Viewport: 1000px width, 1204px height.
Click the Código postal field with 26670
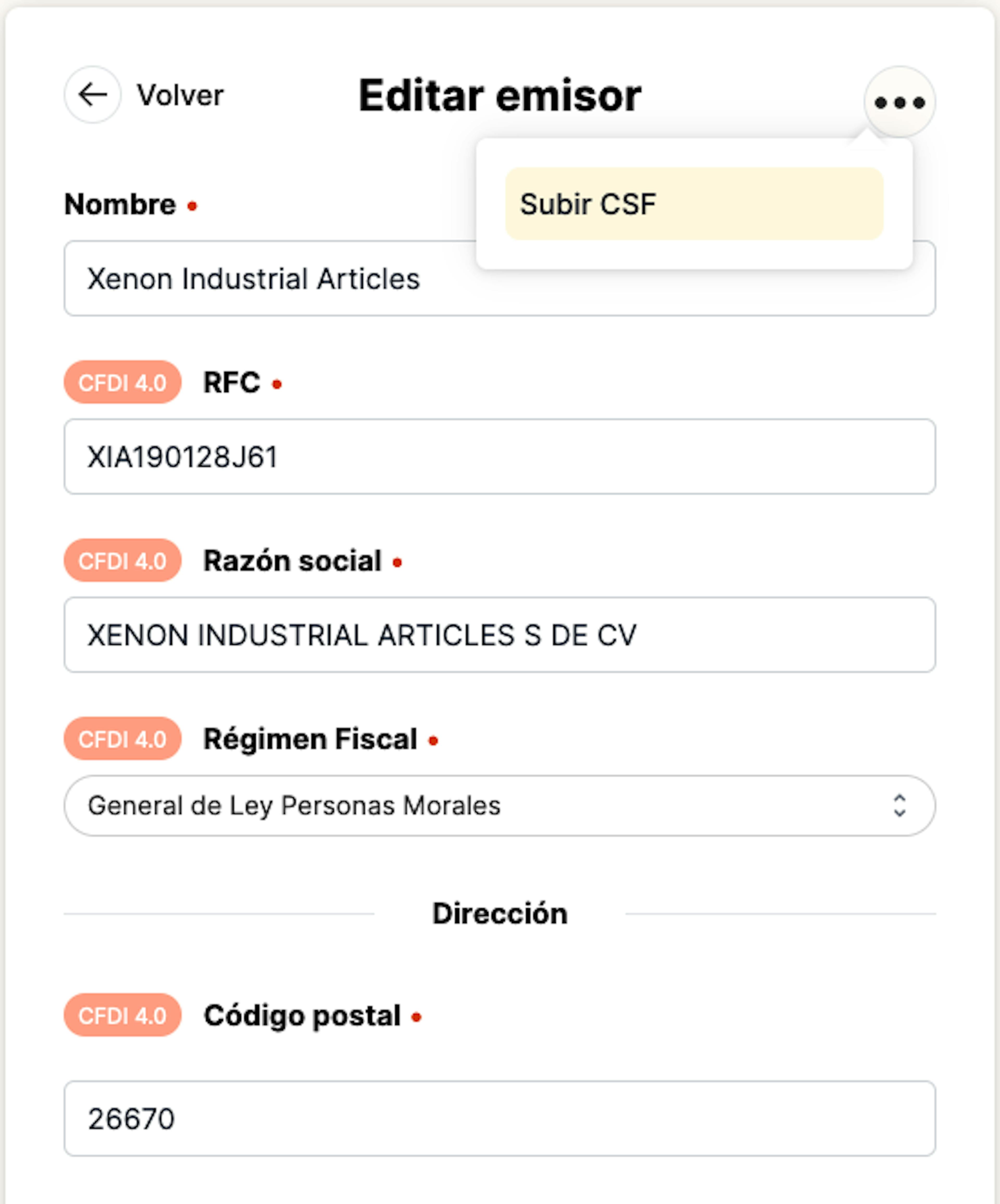[500, 1118]
